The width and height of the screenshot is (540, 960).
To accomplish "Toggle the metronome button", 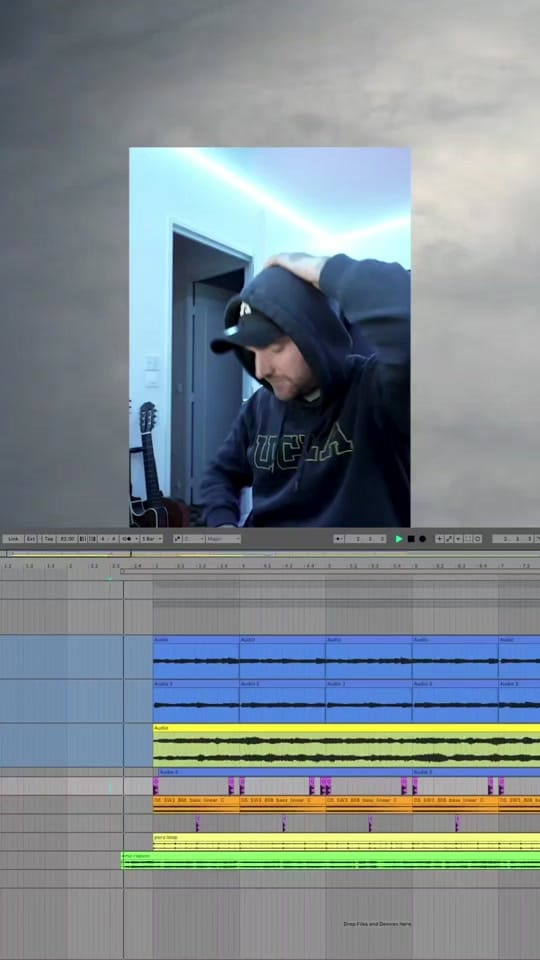I will point(127,539).
